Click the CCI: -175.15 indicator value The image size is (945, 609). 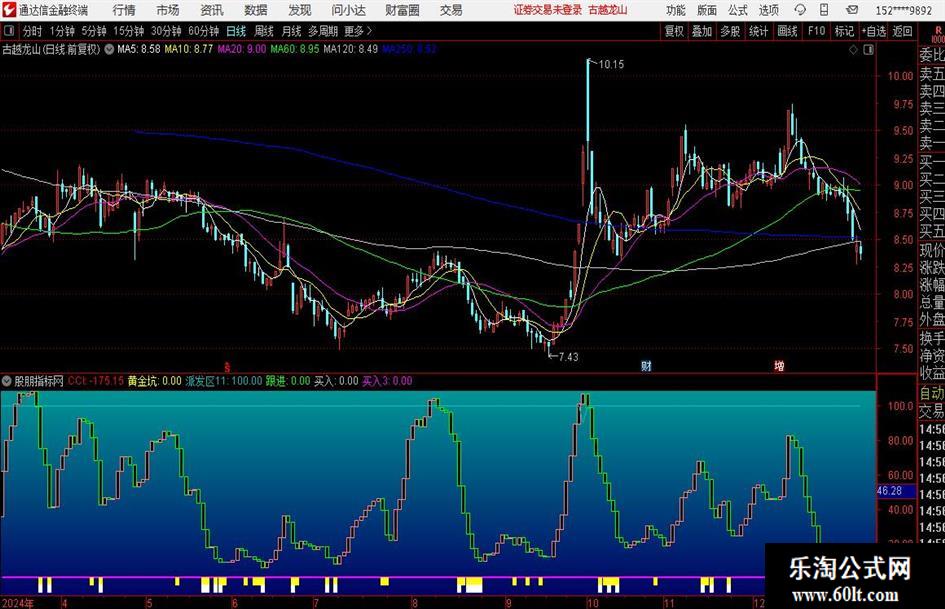point(96,381)
